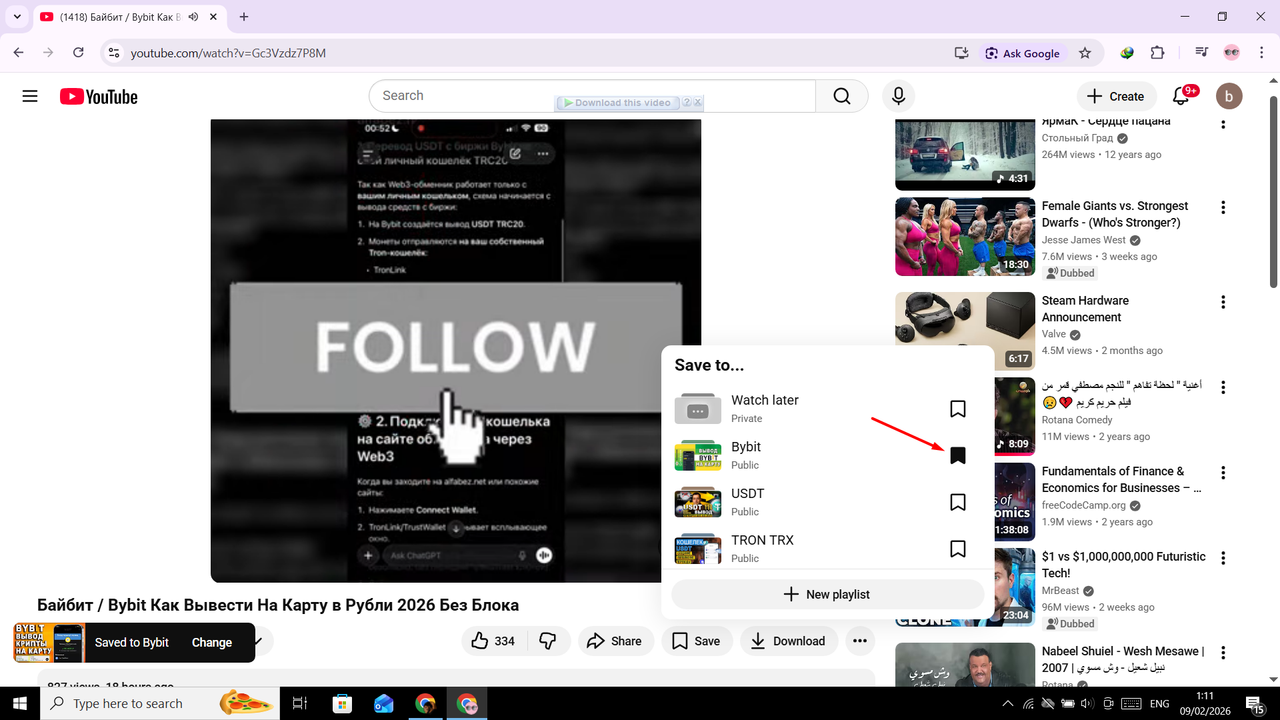The image size is (1280, 720).
Task: Open the Chrome extensions puzzle icon
Action: click(x=1157, y=53)
